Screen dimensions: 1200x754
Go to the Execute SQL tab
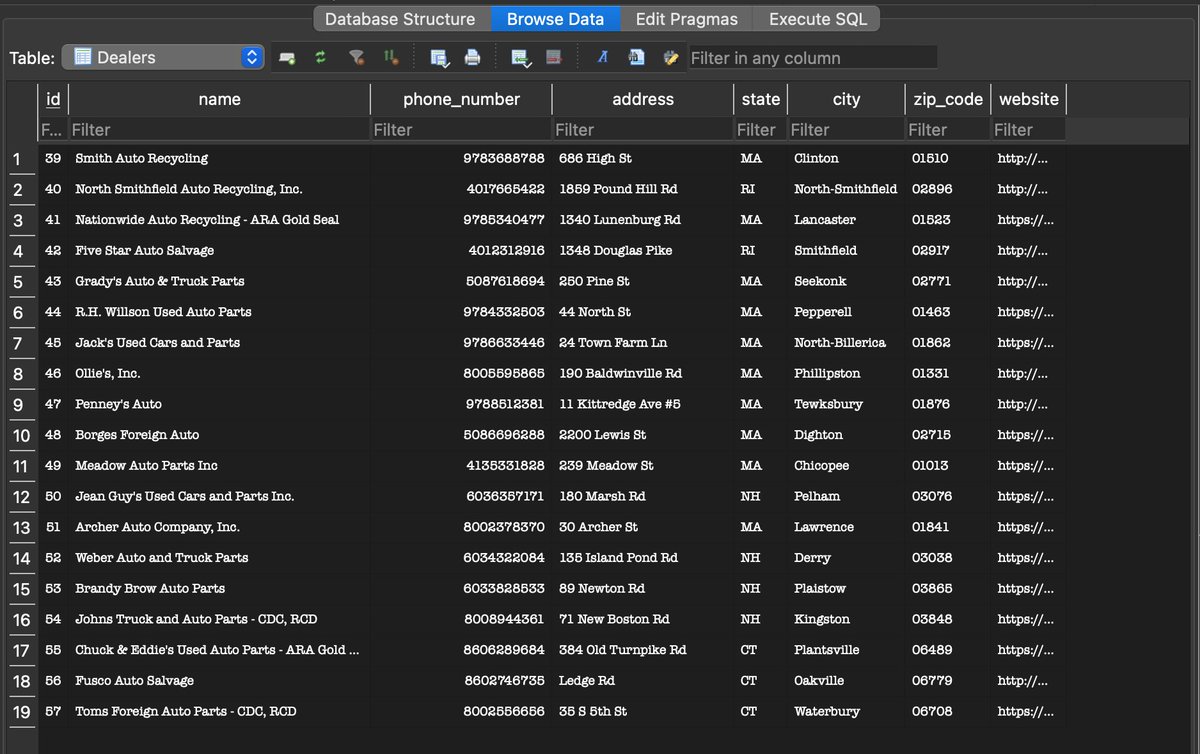pos(818,19)
